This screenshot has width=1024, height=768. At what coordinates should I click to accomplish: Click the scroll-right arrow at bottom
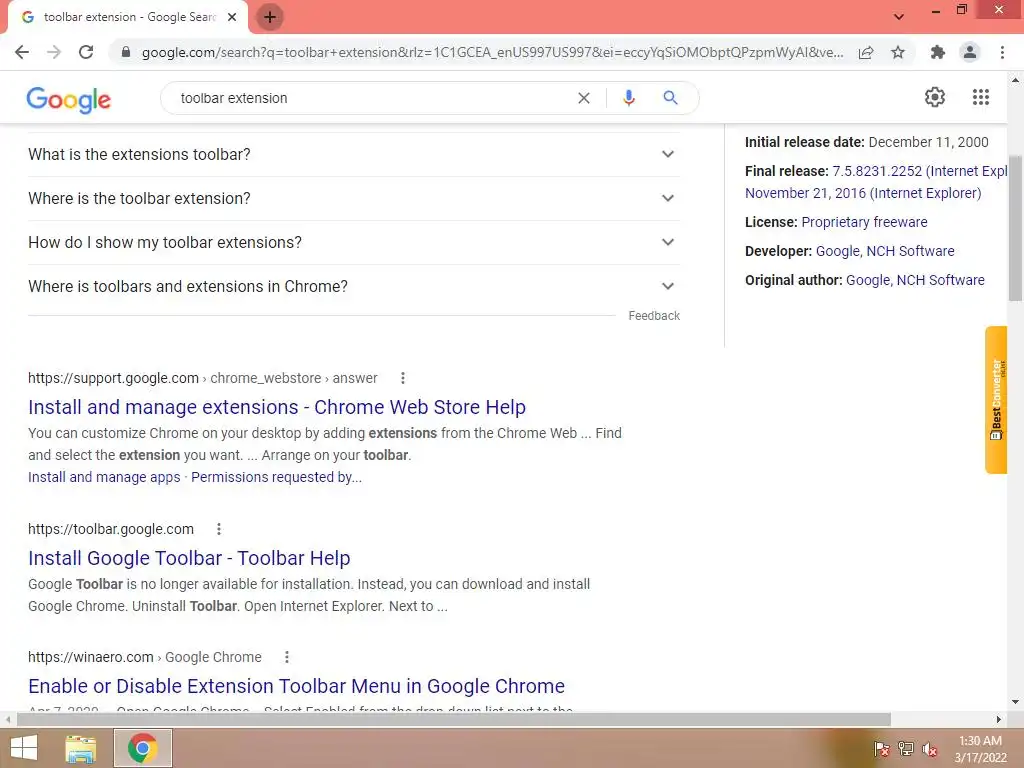click(999, 720)
